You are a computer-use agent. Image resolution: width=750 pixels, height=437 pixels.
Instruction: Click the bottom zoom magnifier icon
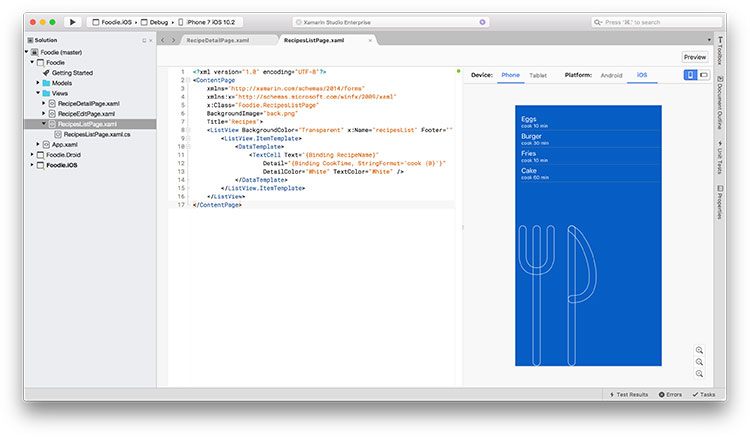coord(699,374)
